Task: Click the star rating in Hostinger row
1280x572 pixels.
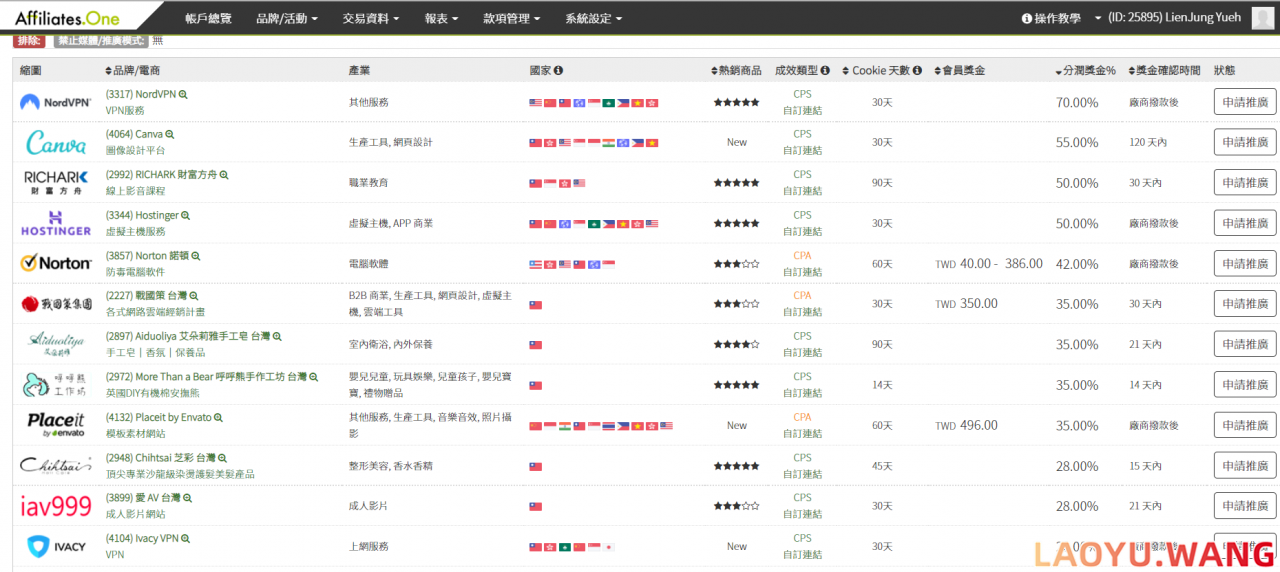Action: [x=736, y=223]
